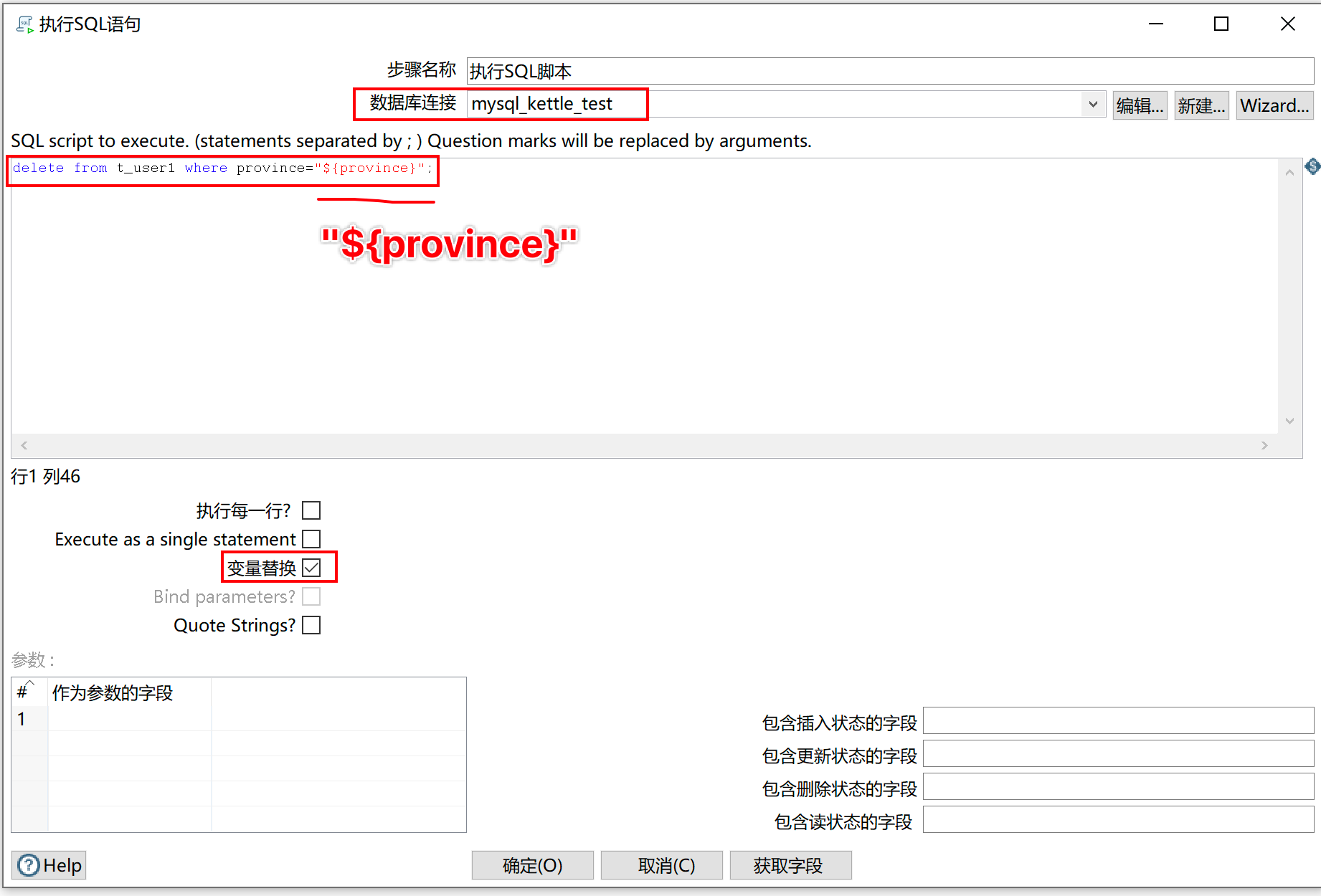Click the 新建... connection button

(1201, 105)
